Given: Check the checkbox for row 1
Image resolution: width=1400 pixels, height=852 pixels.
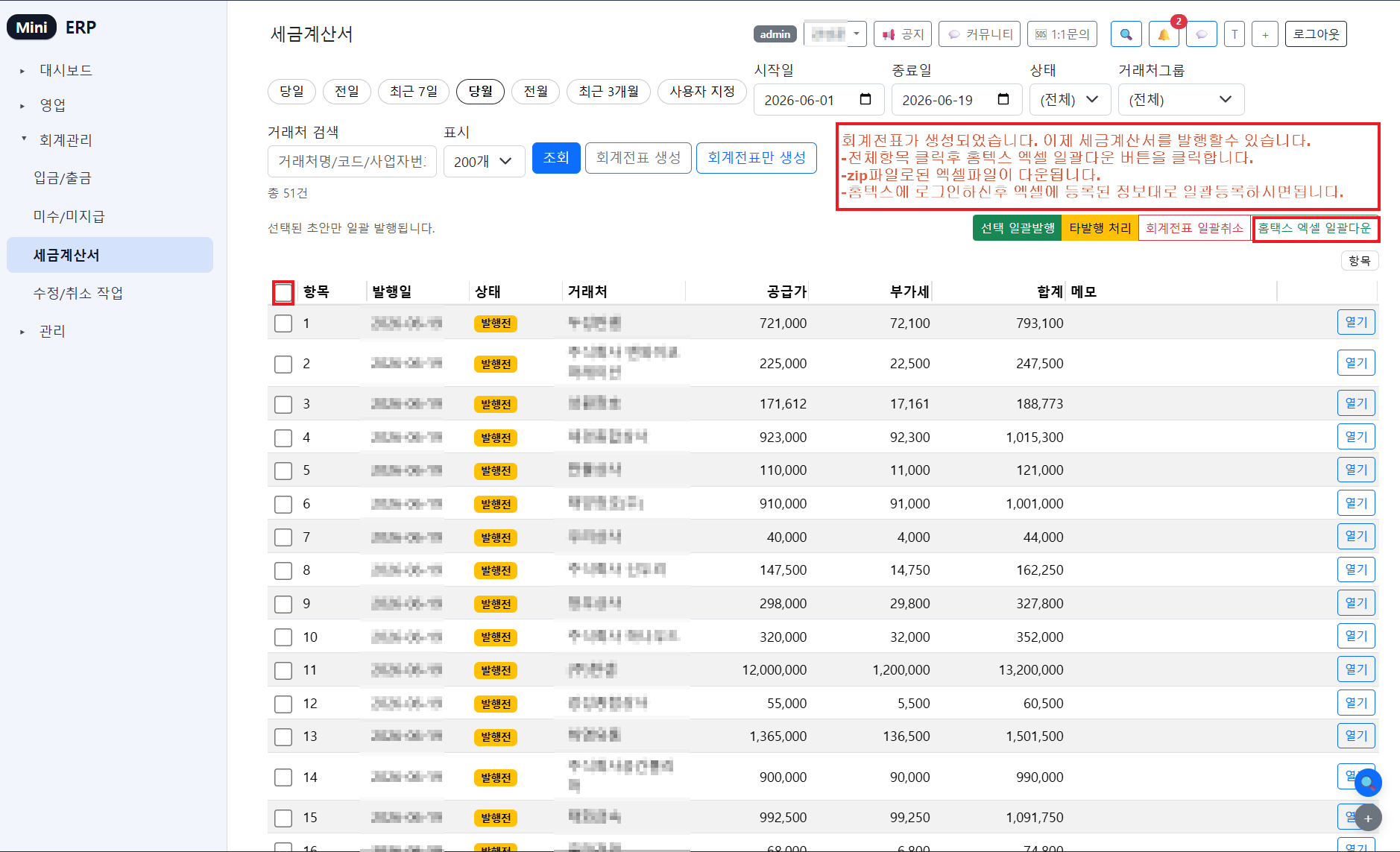Looking at the screenshot, I should pos(283,324).
